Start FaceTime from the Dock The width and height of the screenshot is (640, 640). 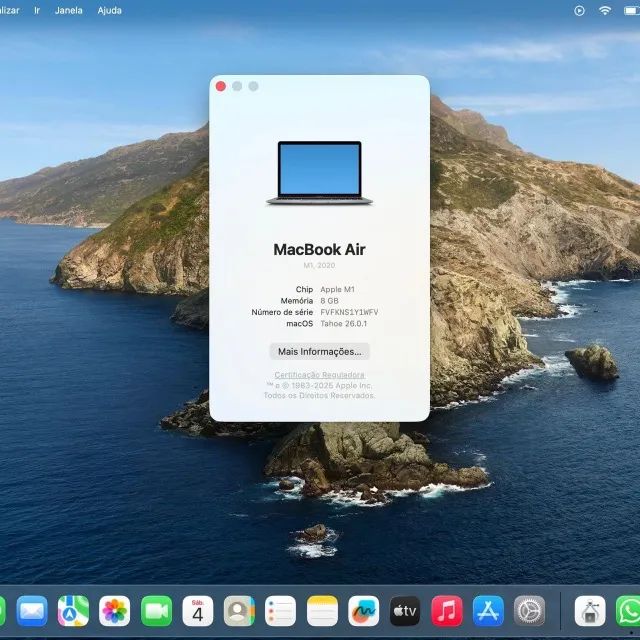156,611
